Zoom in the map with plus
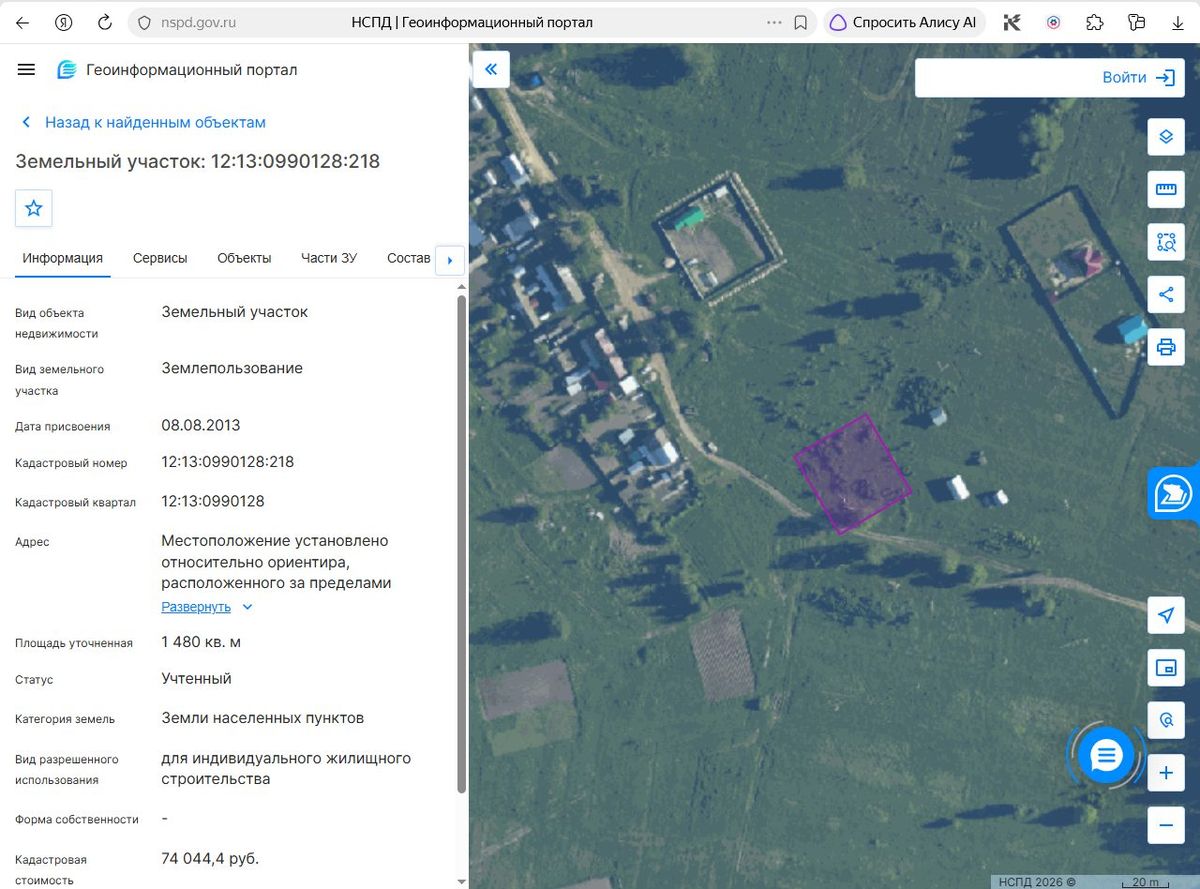The width and height of the screenshot is (1200, 889). pyautogui.click(x=1166, y=773)
